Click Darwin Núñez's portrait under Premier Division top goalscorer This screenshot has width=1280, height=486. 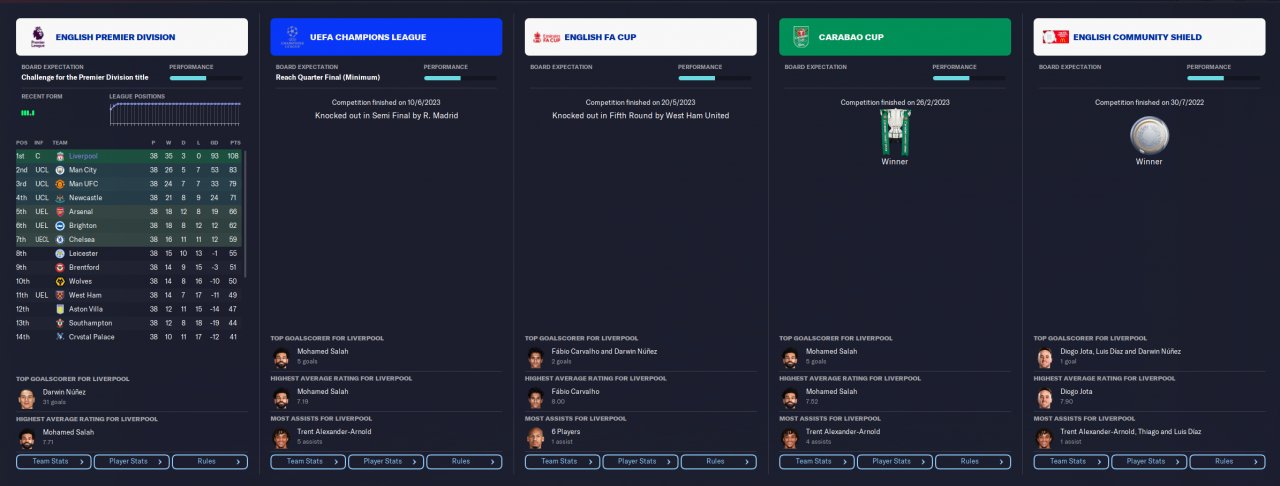click(27, 398)
